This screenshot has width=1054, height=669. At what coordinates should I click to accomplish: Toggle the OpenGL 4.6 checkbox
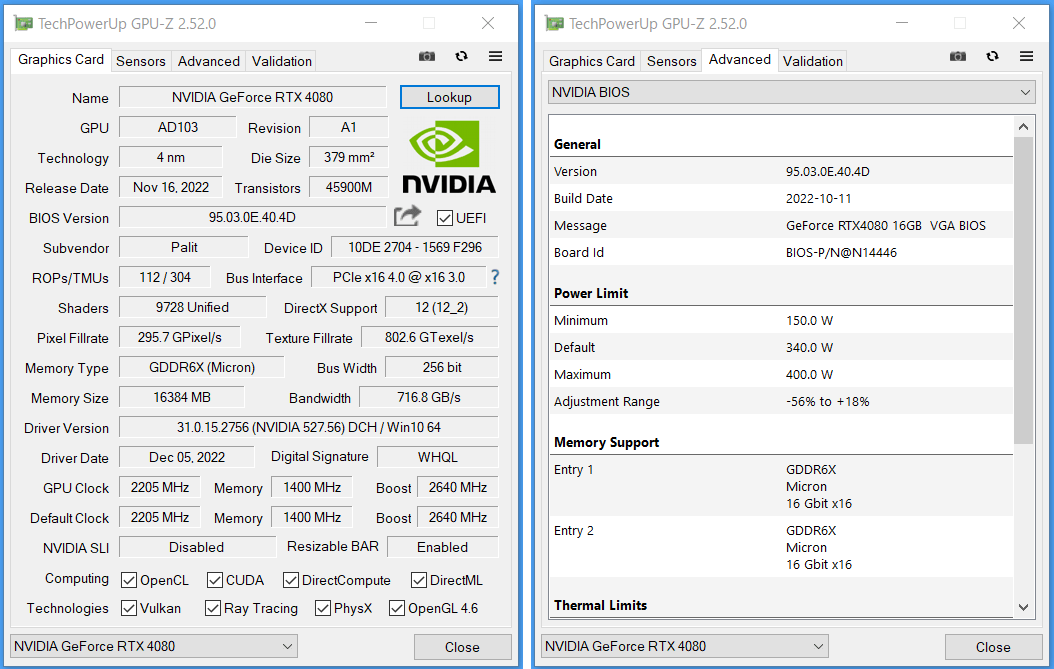397,608
